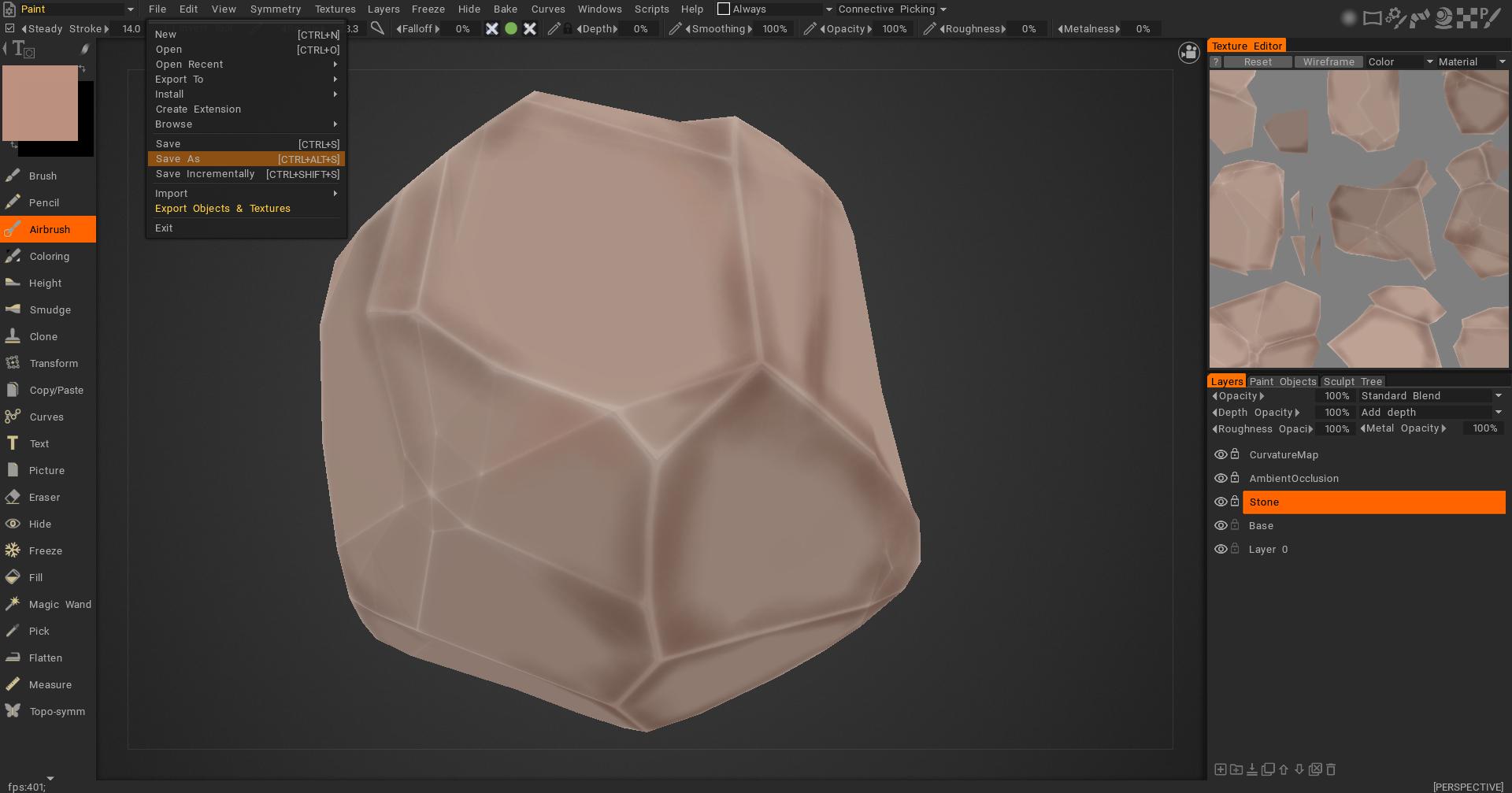Toggle visibility of AmbientOcclusion layer
1512x793 pixels.
(1221, 478)
